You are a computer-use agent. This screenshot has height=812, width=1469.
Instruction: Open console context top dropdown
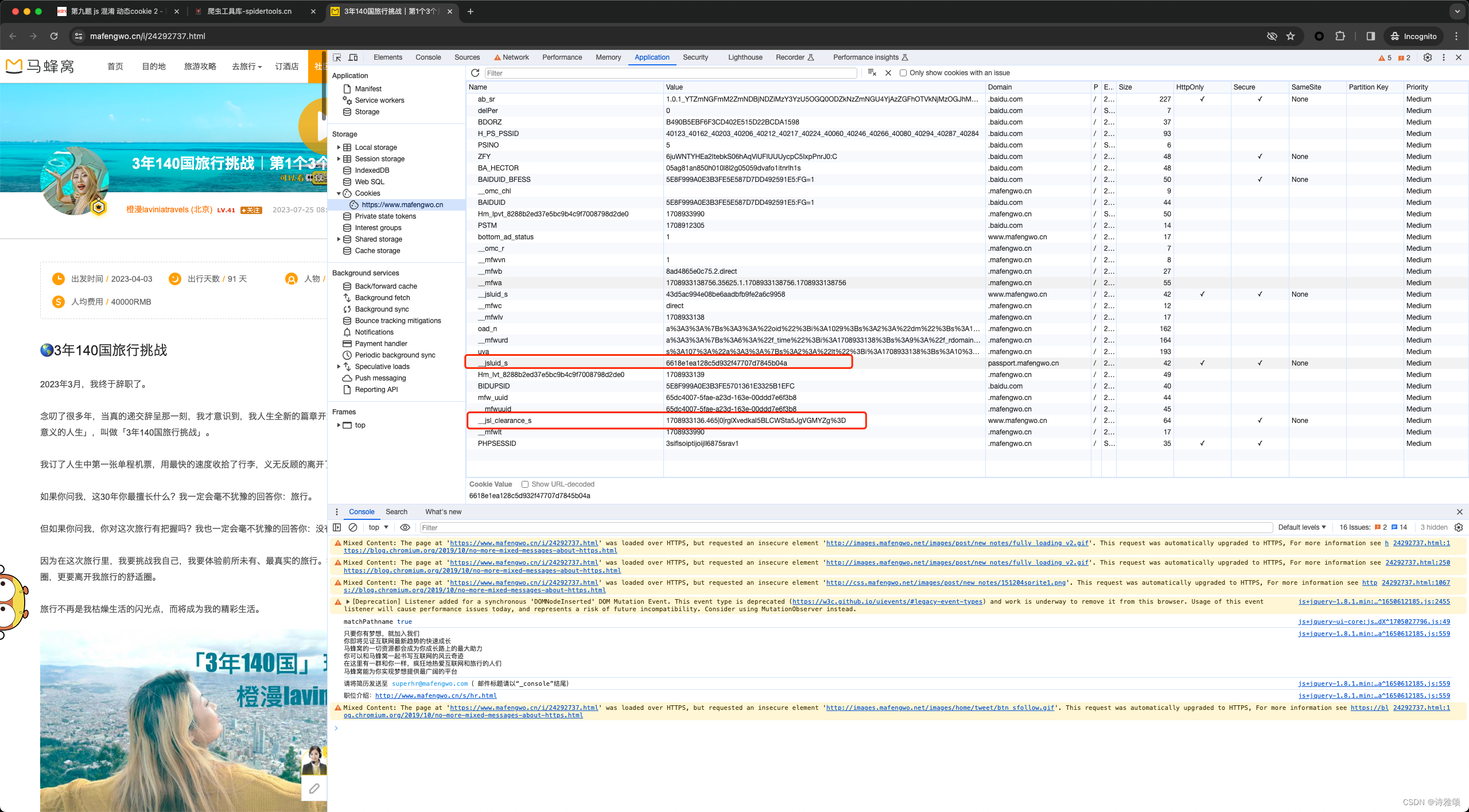coord(378,527)
